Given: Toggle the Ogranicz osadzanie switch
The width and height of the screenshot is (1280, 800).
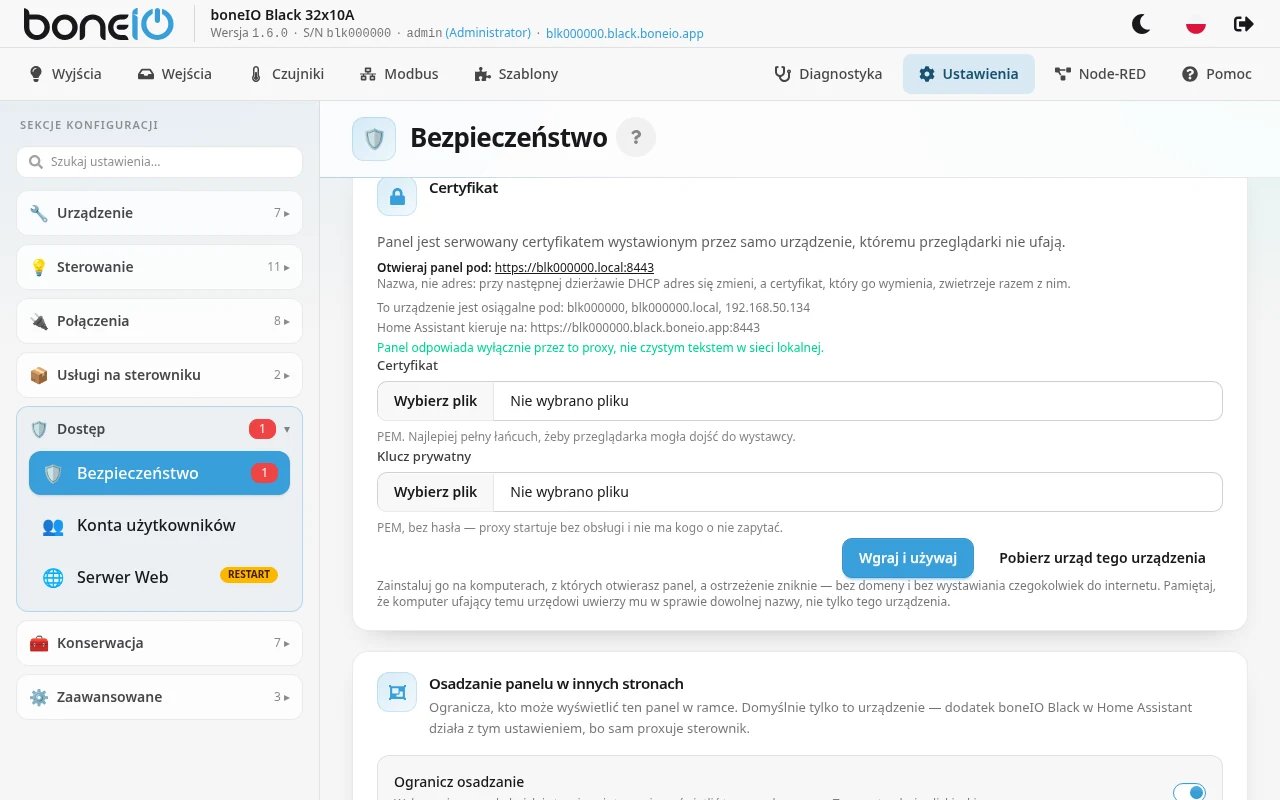Looking at the screenshot, I should click(x=1189, y=793).
